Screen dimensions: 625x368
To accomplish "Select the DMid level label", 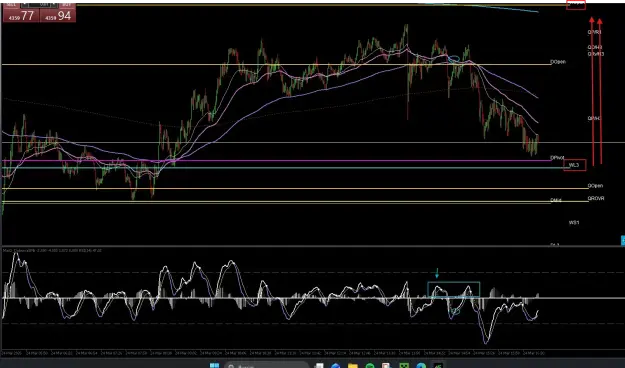I will click(x=556, y=200).
